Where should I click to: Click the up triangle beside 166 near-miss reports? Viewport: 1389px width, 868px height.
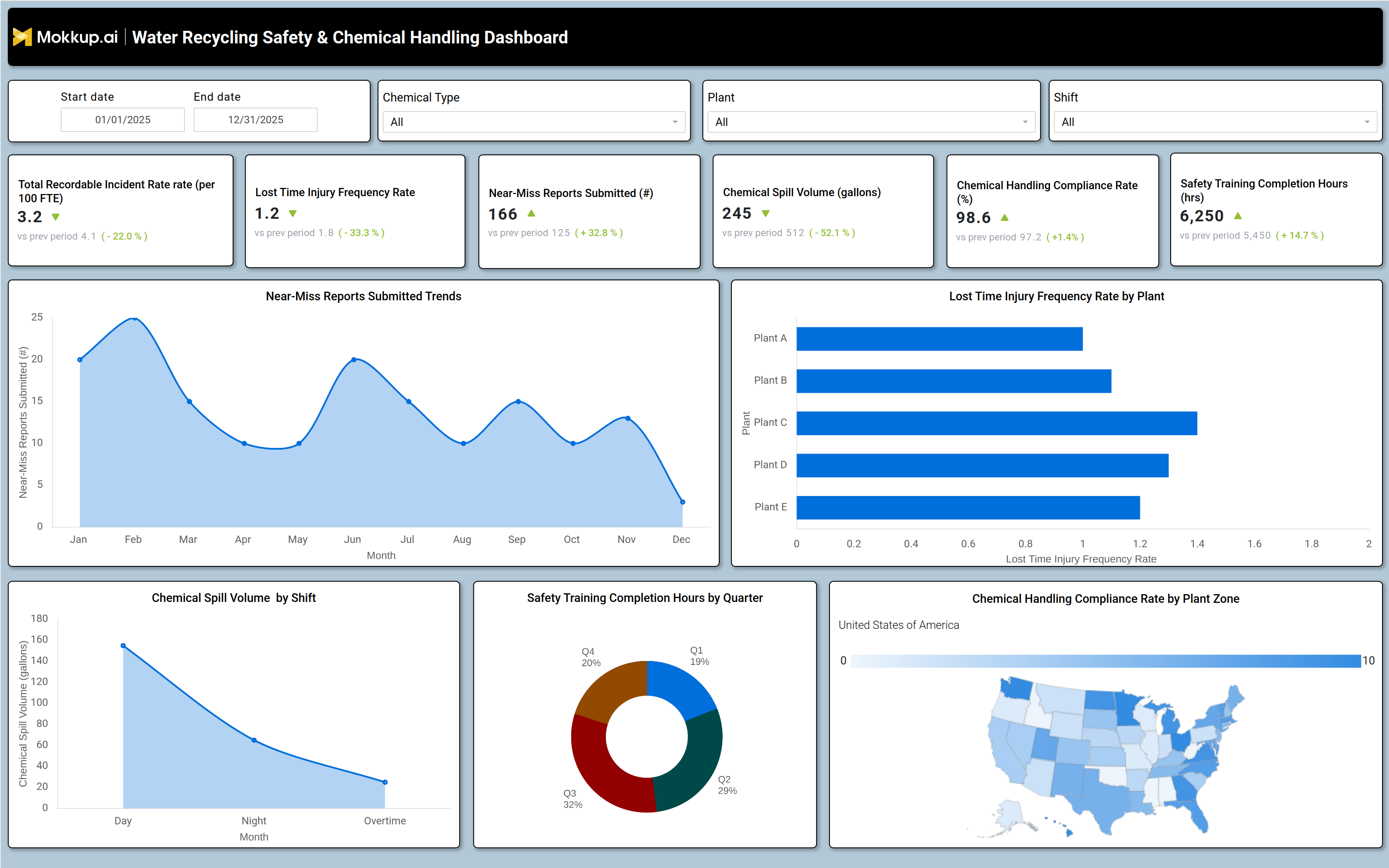pyautogui.click(x=531, y=213)
